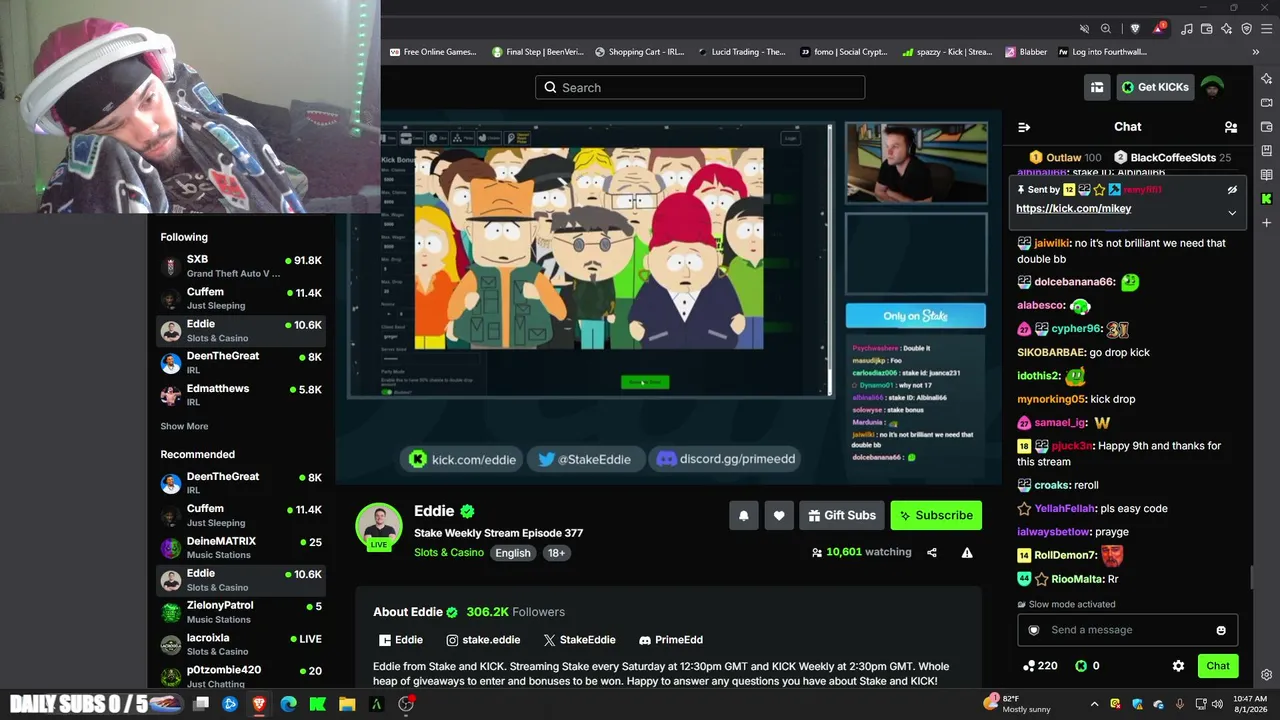Hide the pinned message in chat

[1232, 190]
